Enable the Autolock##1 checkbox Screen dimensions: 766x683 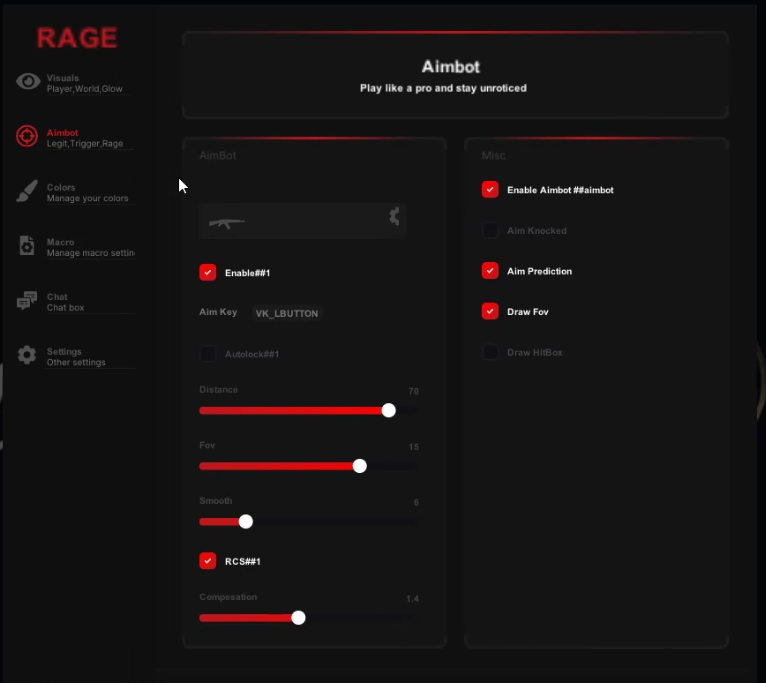click(208, 354)
